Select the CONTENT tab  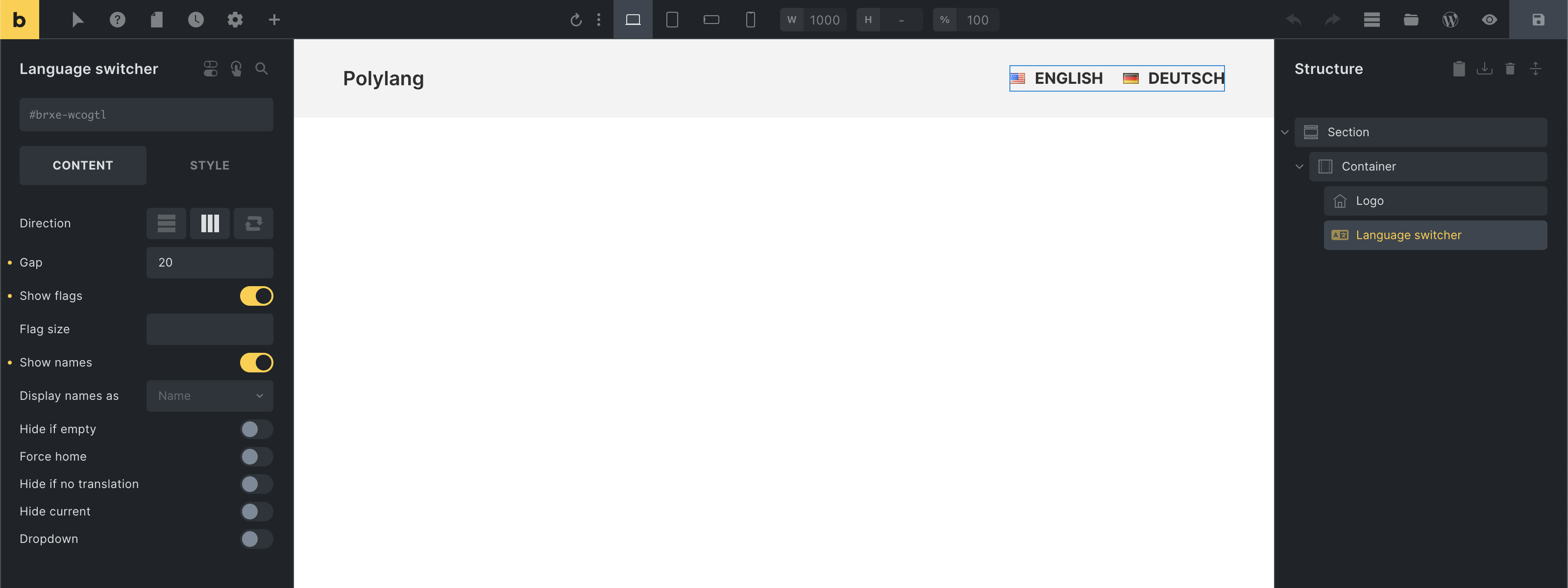click(x=83, y=166)
